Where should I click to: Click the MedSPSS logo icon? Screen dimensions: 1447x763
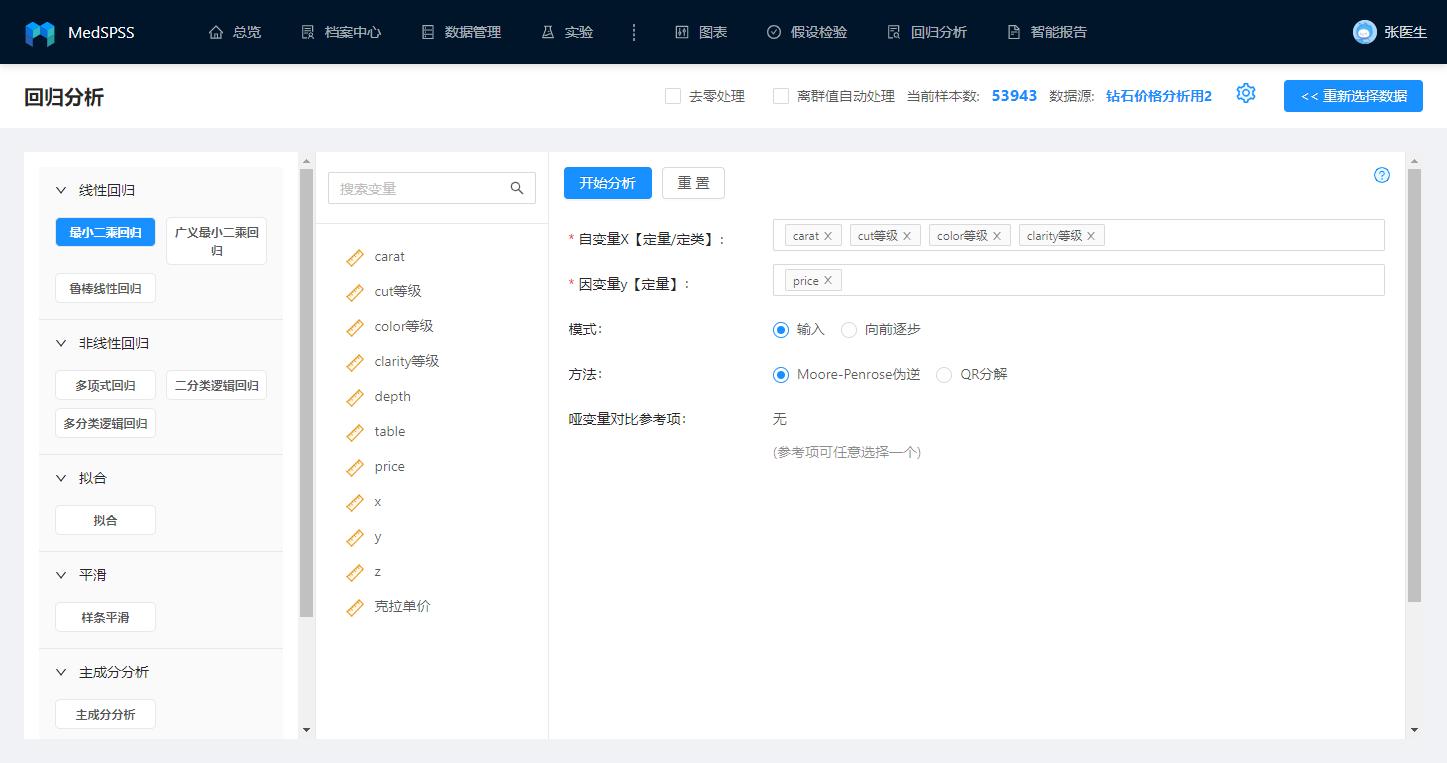(39, 31)
